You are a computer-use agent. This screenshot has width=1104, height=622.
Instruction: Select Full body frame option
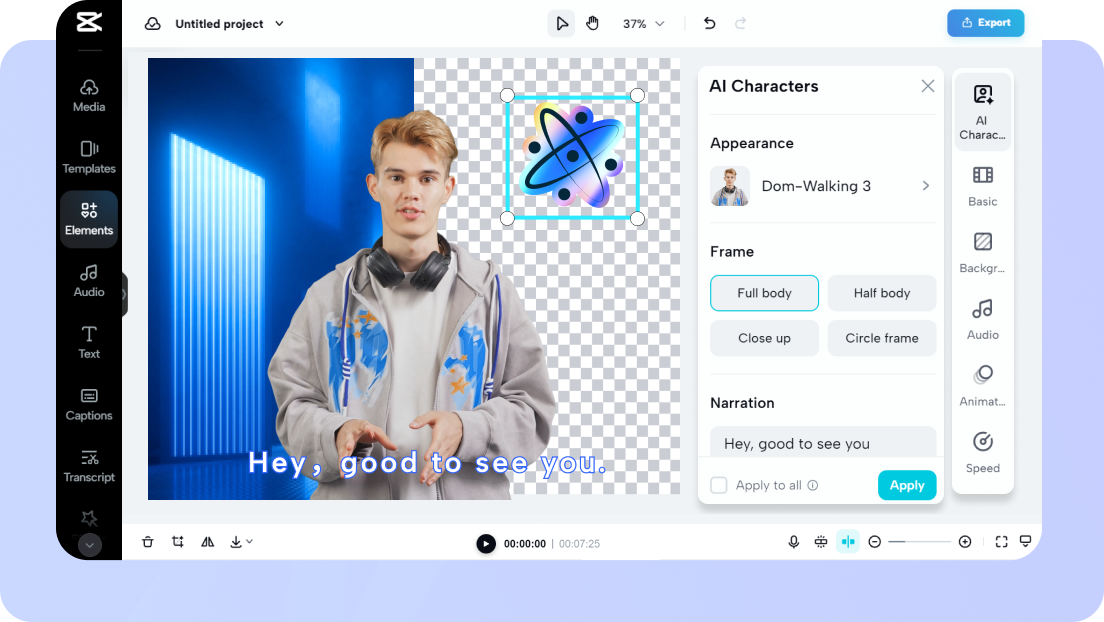(764, 293)
